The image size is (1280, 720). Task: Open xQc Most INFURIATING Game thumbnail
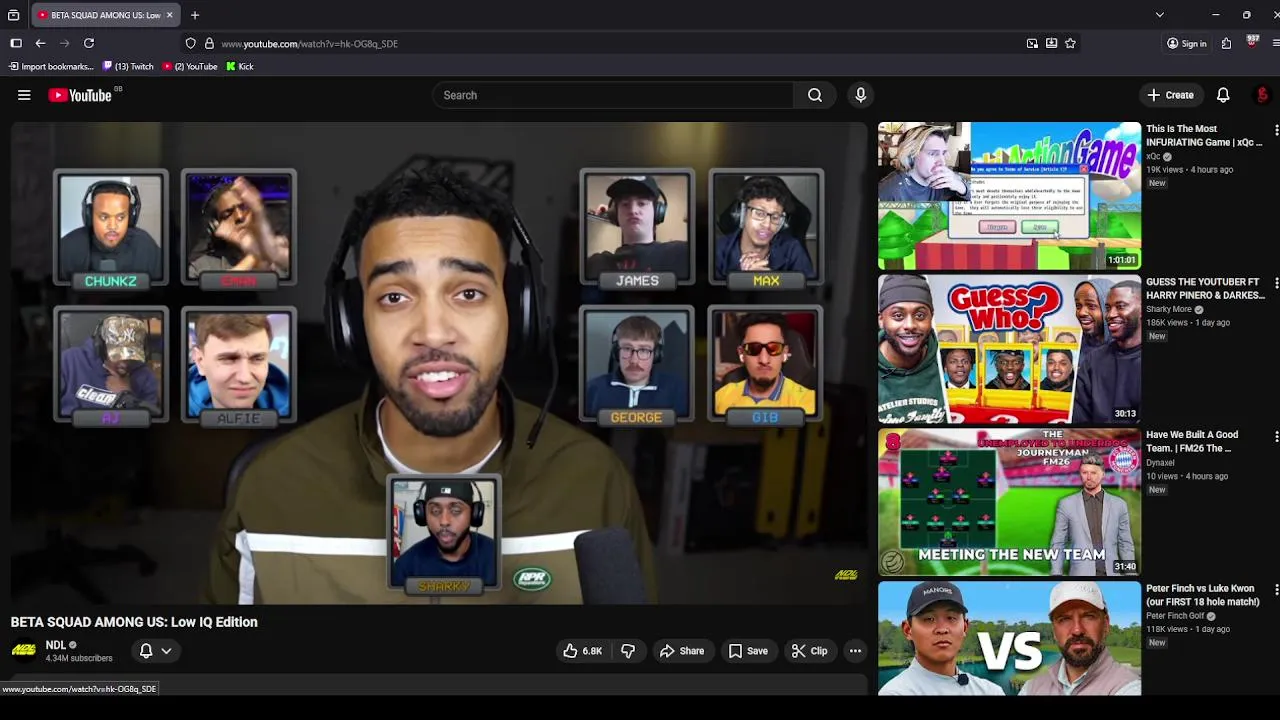coord(1009,196)
